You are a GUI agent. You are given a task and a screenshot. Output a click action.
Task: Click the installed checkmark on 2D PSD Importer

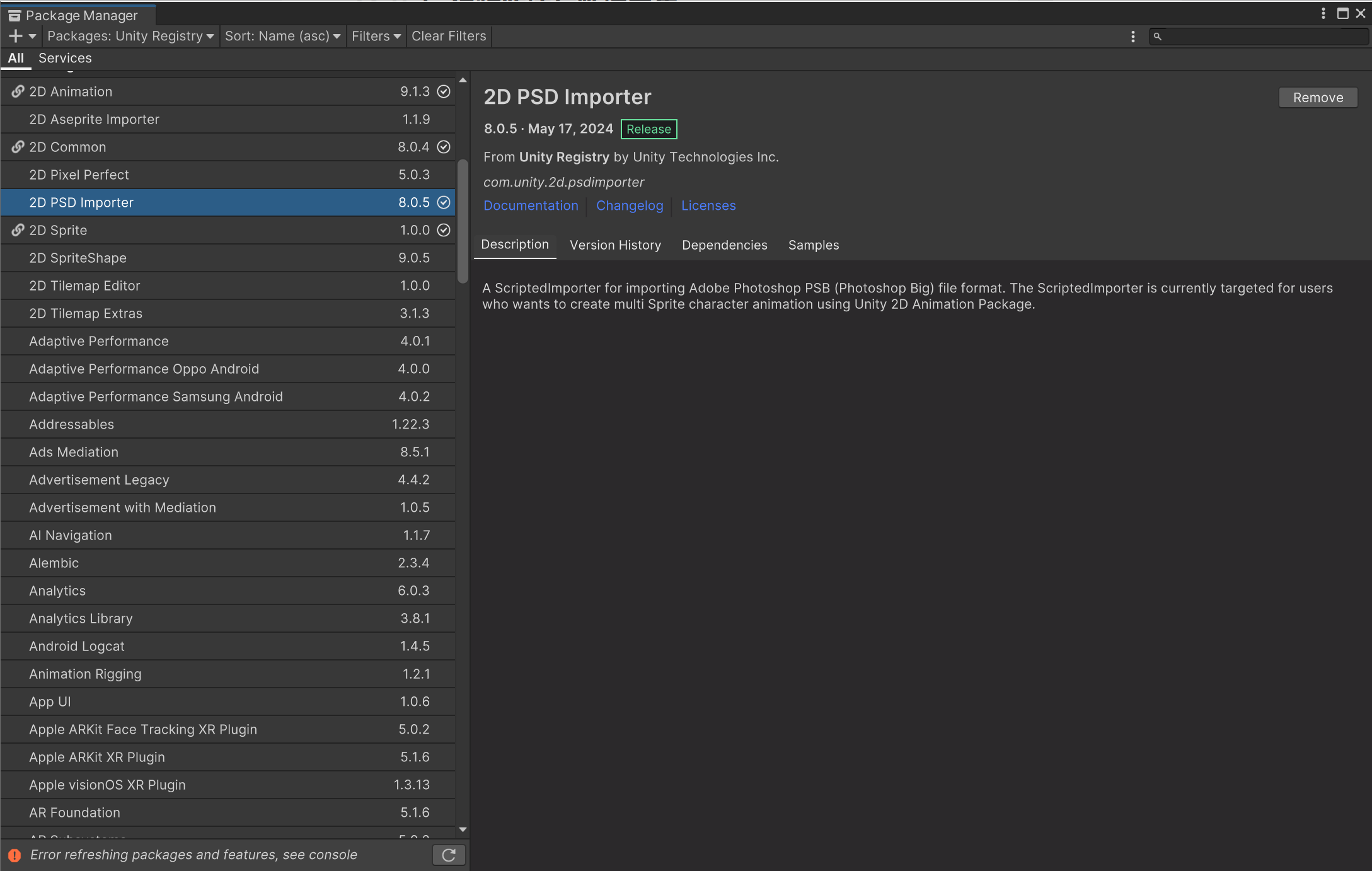pyautogui.click(x=444, y=202)
